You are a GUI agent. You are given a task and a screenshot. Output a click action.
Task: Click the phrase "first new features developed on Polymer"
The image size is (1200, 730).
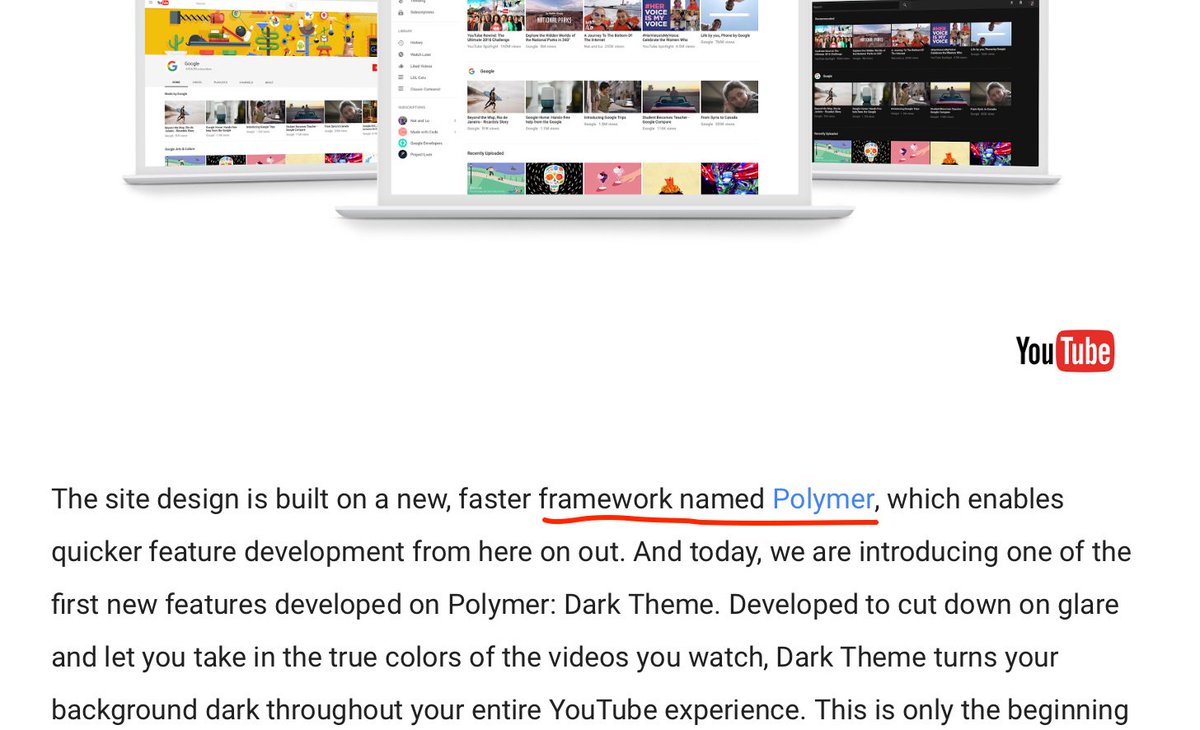pos(303,604)
